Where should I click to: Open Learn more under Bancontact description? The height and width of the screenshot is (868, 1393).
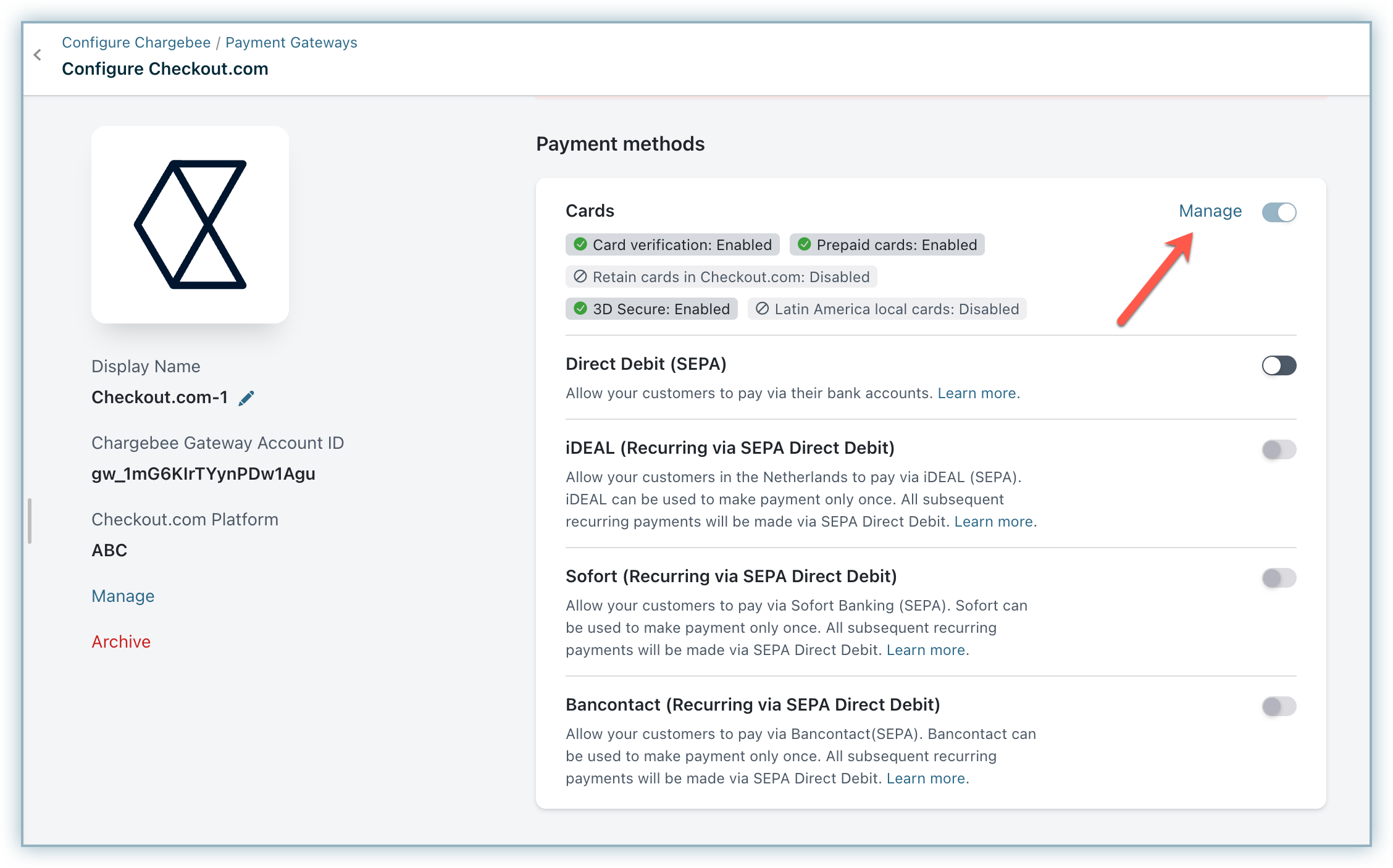(x=926, y=778)
